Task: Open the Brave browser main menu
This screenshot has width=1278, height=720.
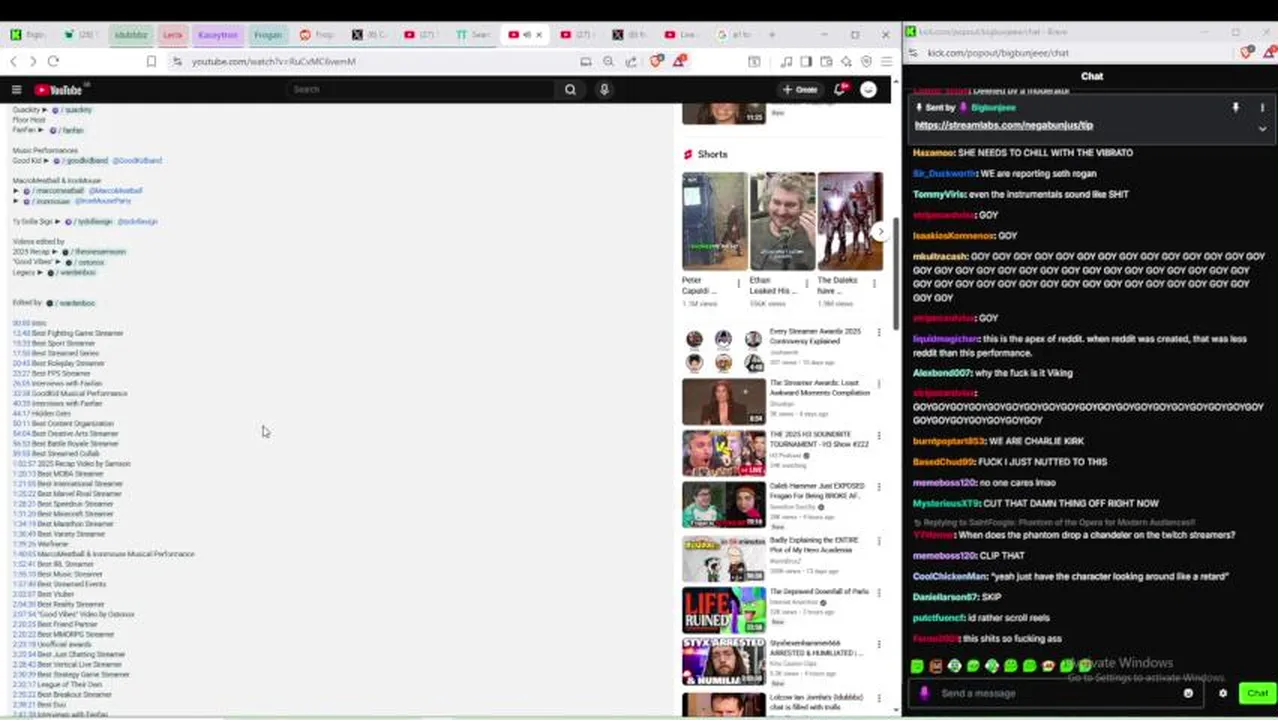Action: click(886, 61)
